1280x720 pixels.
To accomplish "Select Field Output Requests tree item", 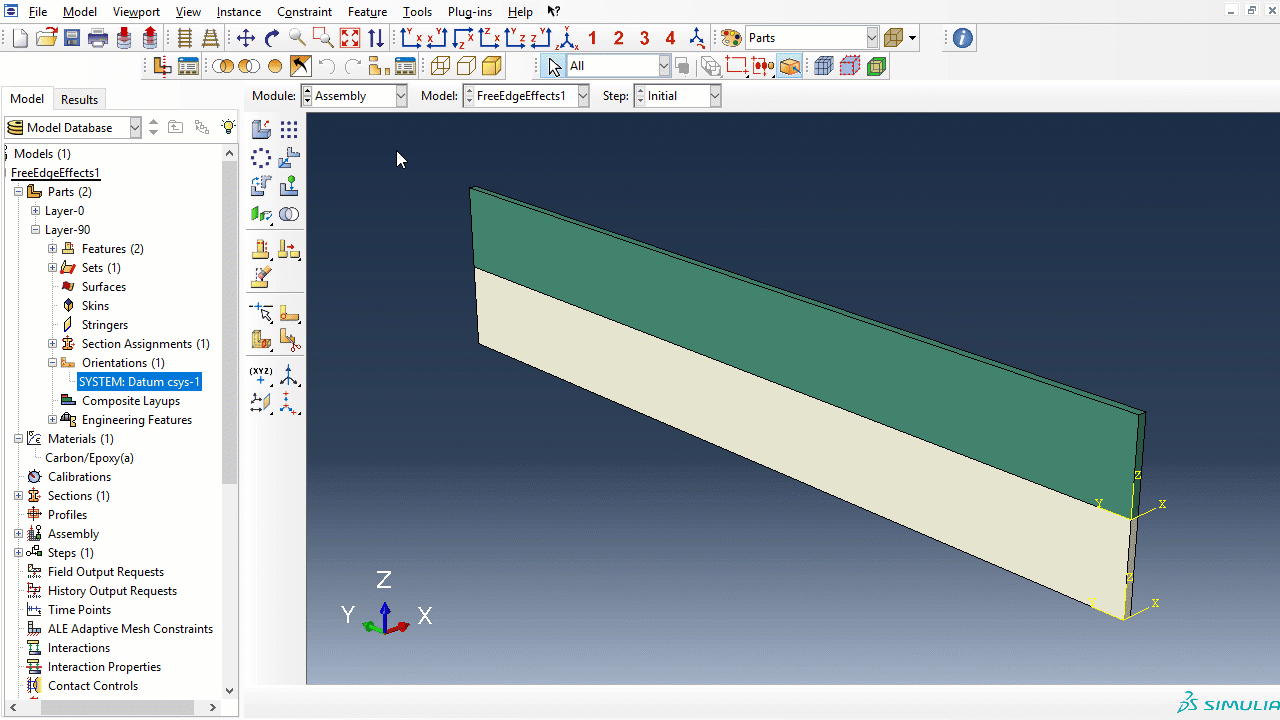I will (106, 572).
